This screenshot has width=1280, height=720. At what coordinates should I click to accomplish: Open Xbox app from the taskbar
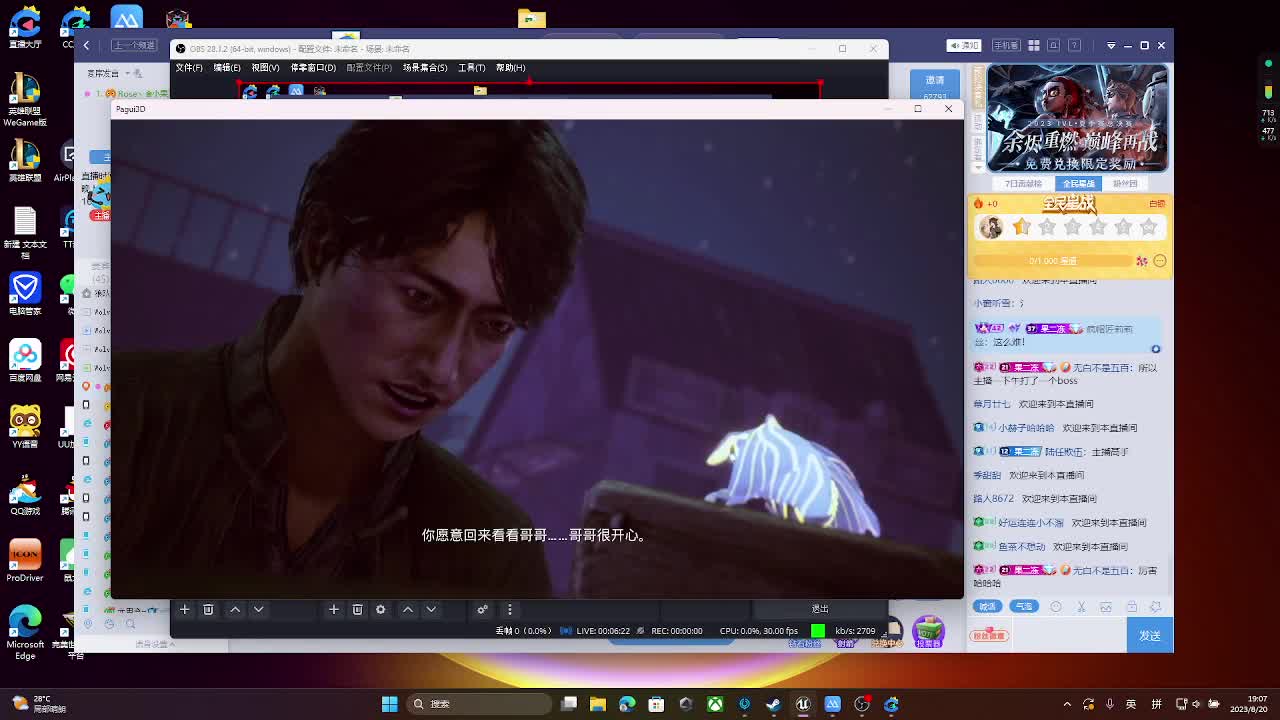[715, 704]
